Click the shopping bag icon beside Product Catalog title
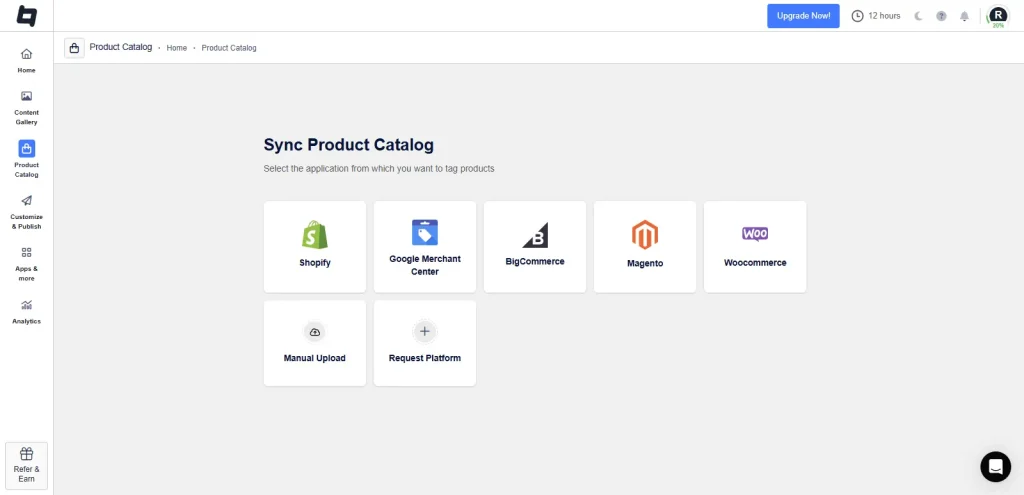This screenshot has width=1024, height=495. 74,48
